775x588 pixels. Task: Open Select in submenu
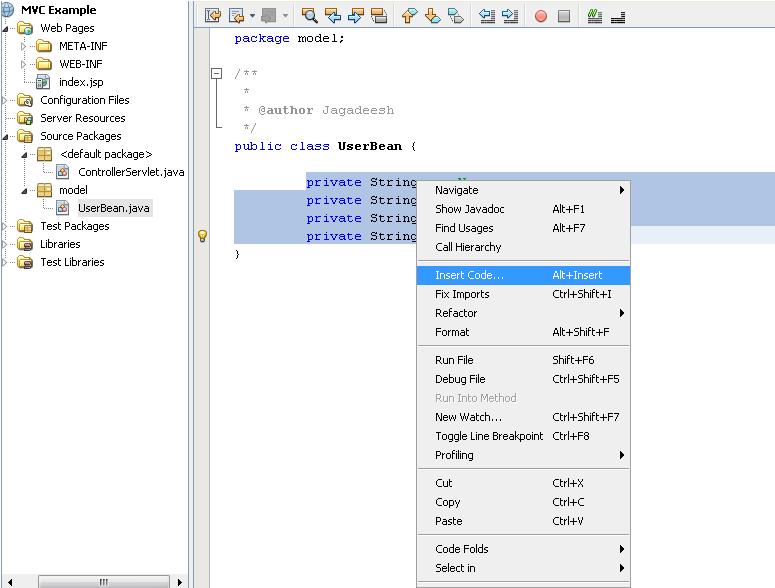click(523, 568)
